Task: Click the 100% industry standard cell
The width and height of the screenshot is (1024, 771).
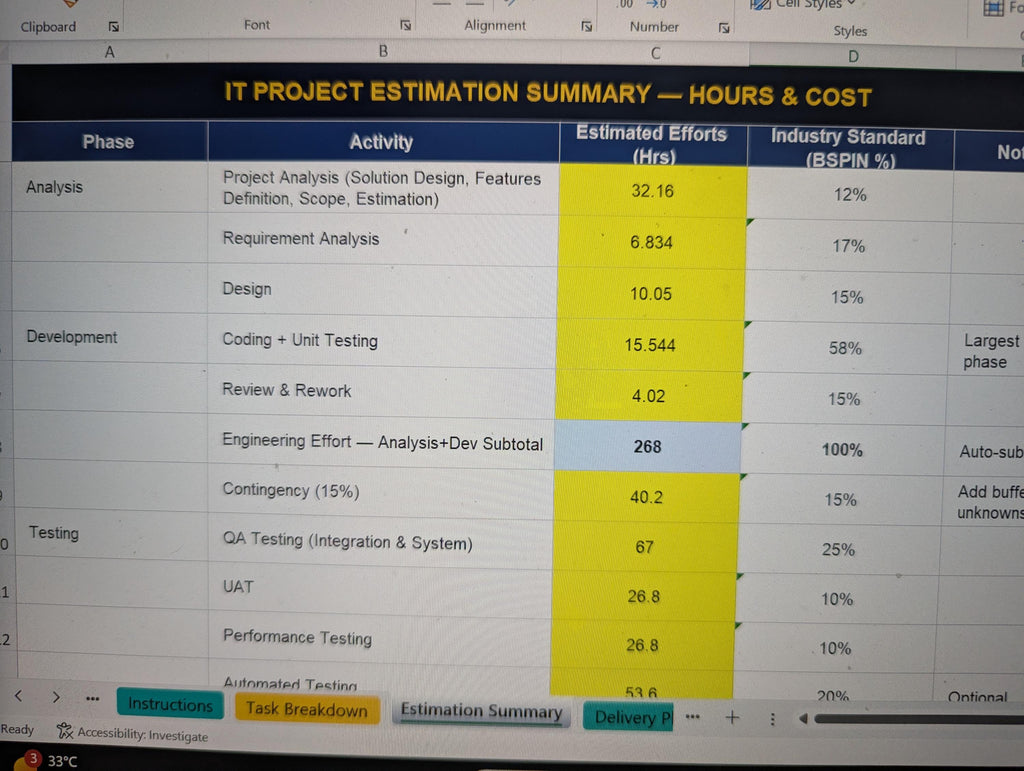Action: [842, 450]
